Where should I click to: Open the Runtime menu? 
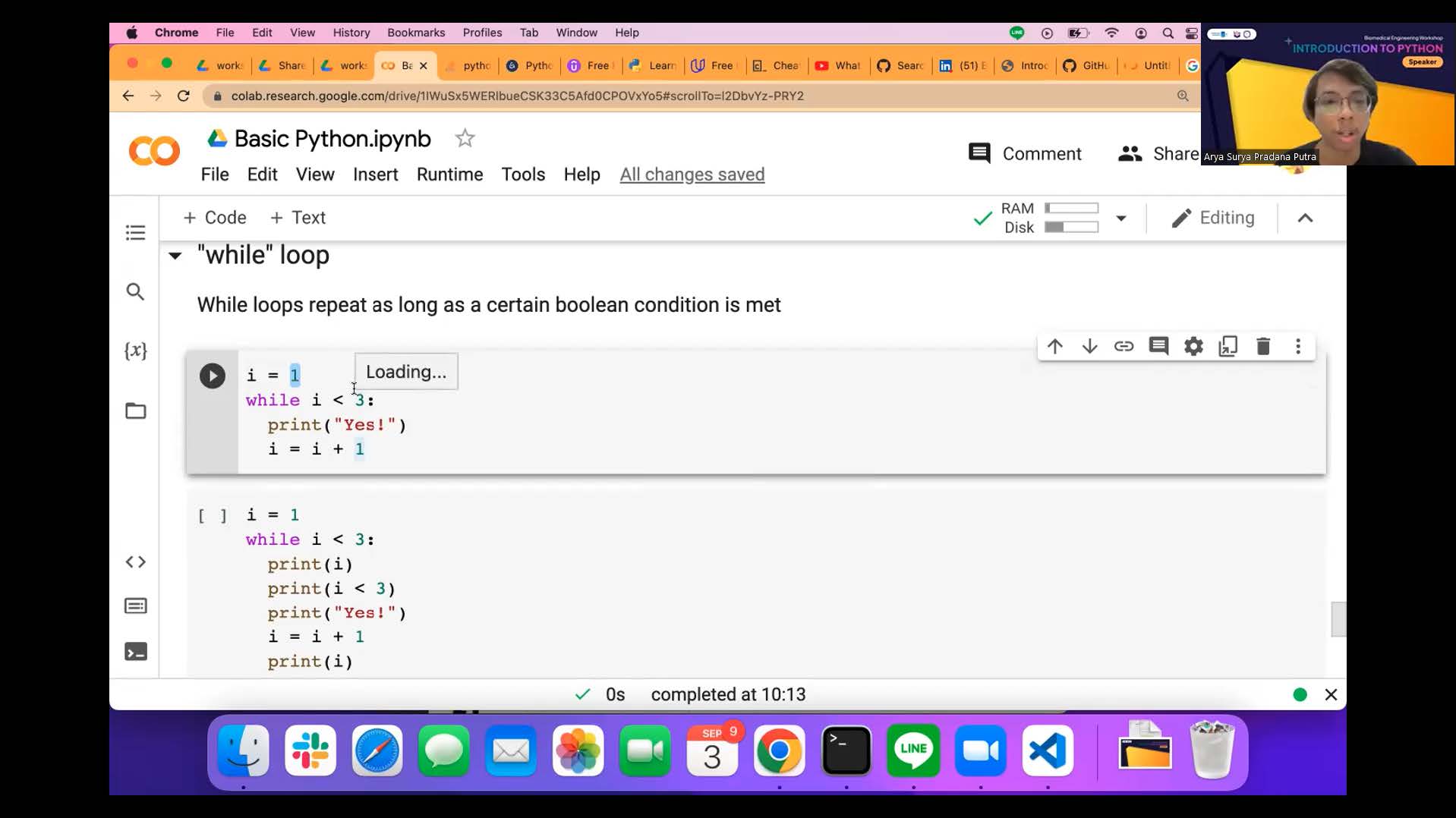tap(449, 175)
